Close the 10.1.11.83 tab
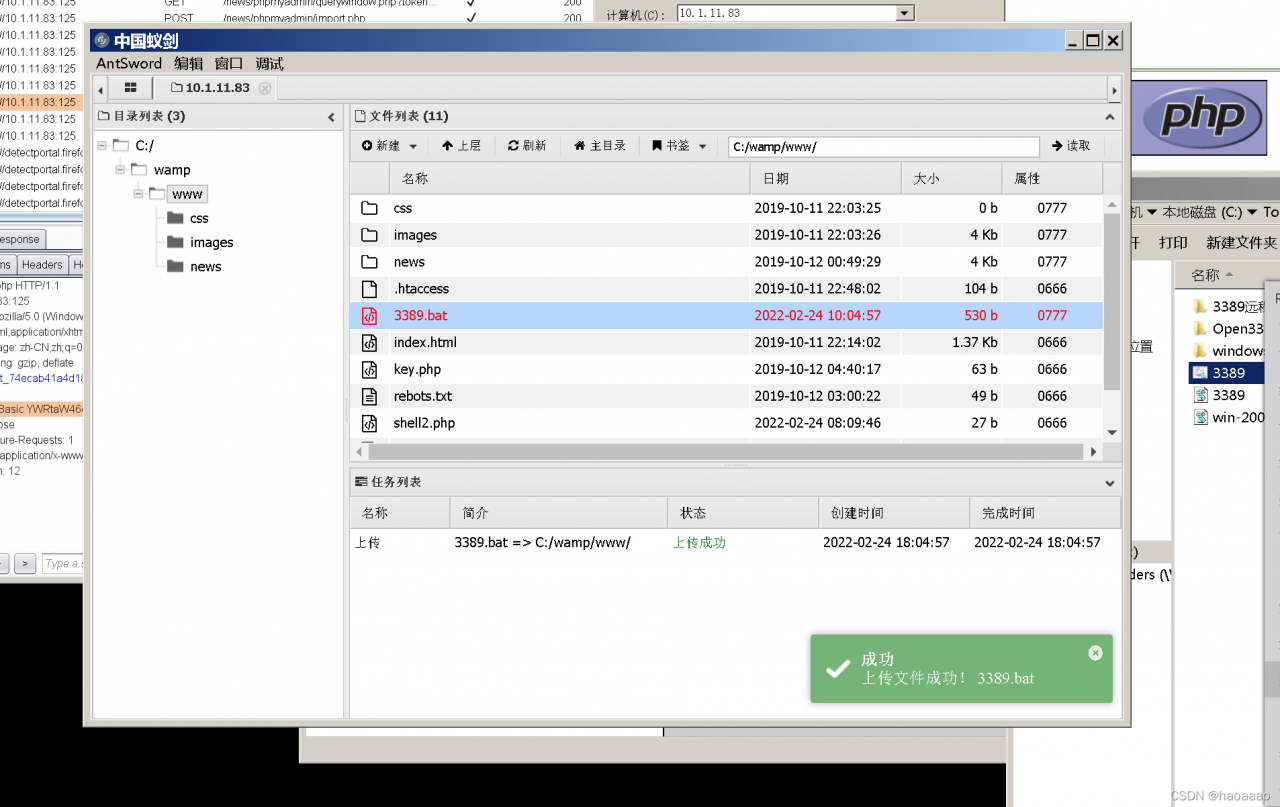 [x=265, y=88]
